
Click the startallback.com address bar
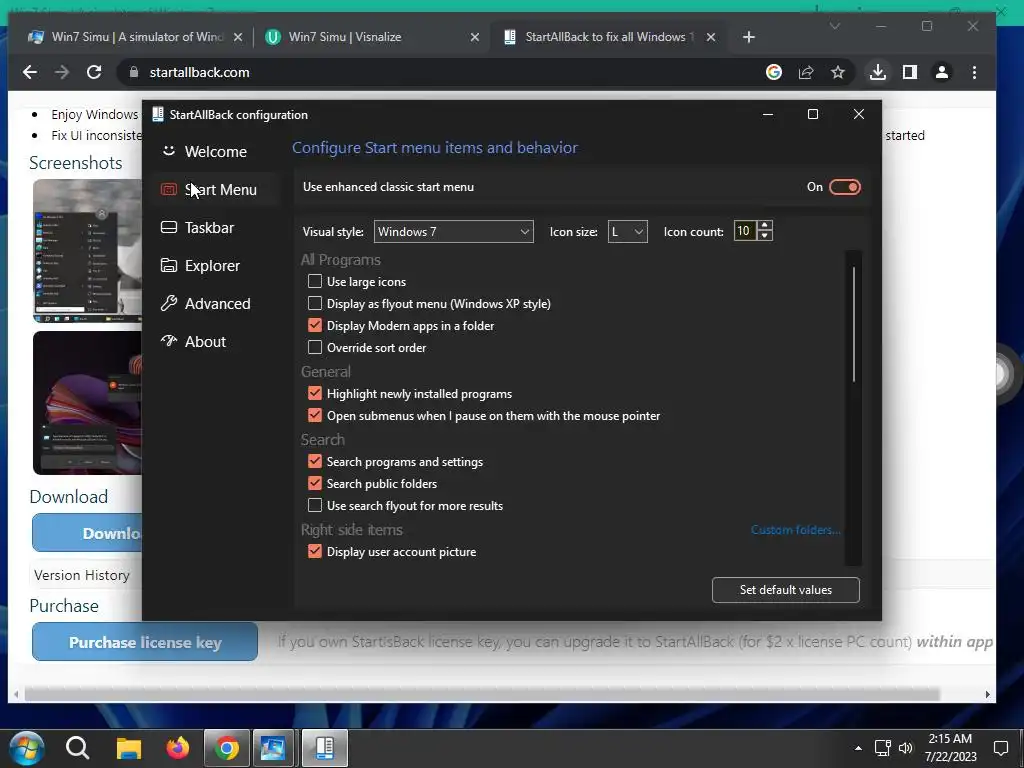[438, 72]
